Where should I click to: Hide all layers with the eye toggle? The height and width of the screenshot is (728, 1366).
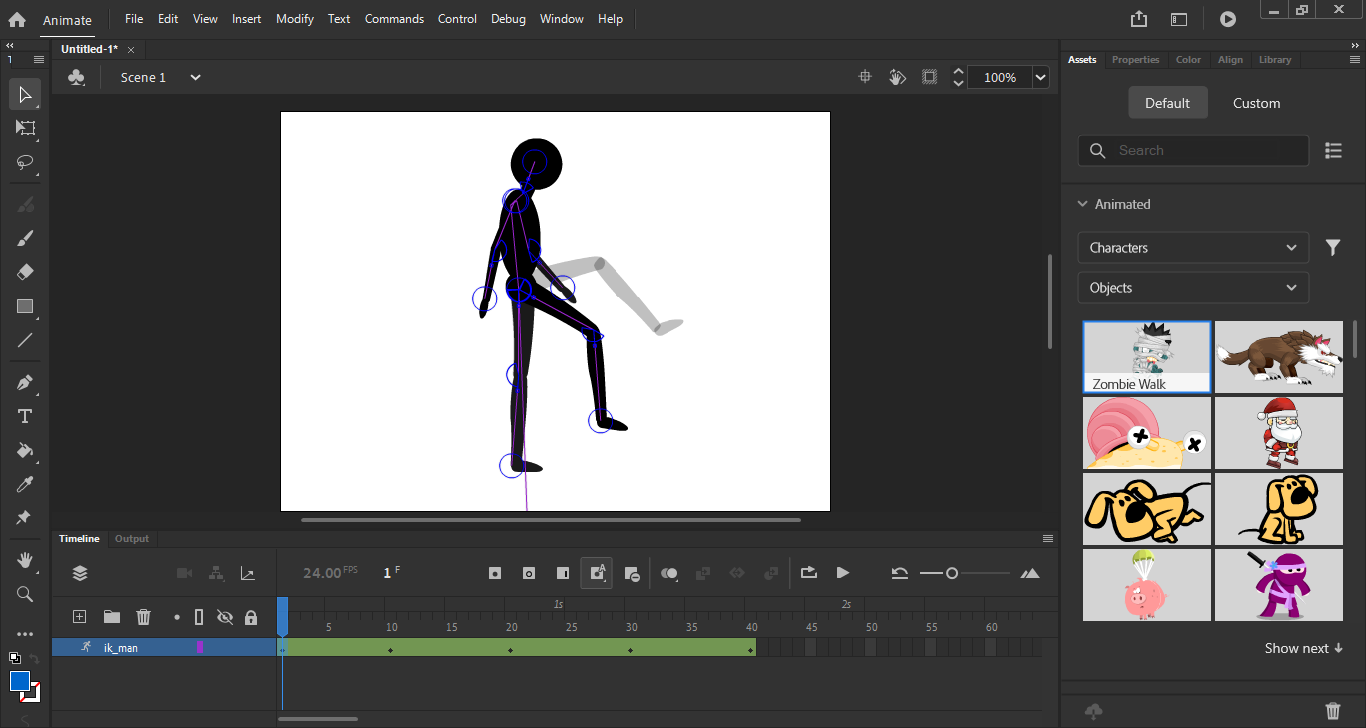[x=225, y=617]
